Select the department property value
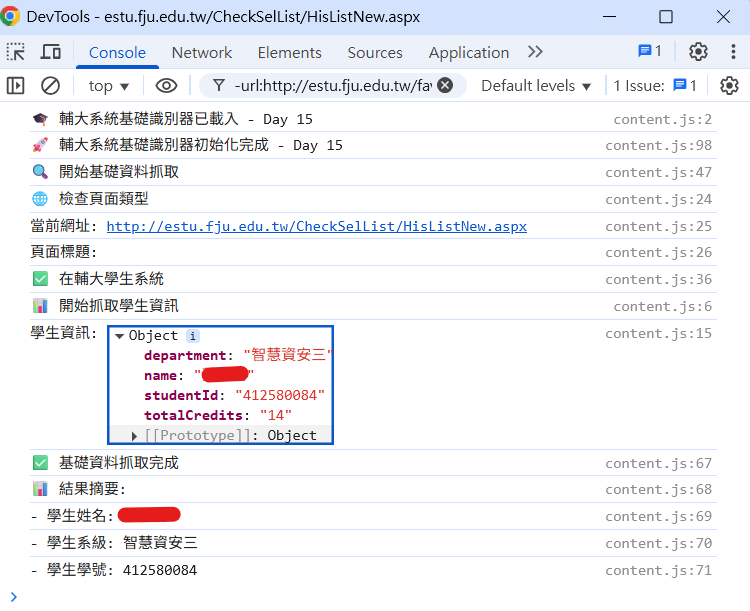This screenshot has height=611, width=750. pyautogui.click(x=288, y=355)
